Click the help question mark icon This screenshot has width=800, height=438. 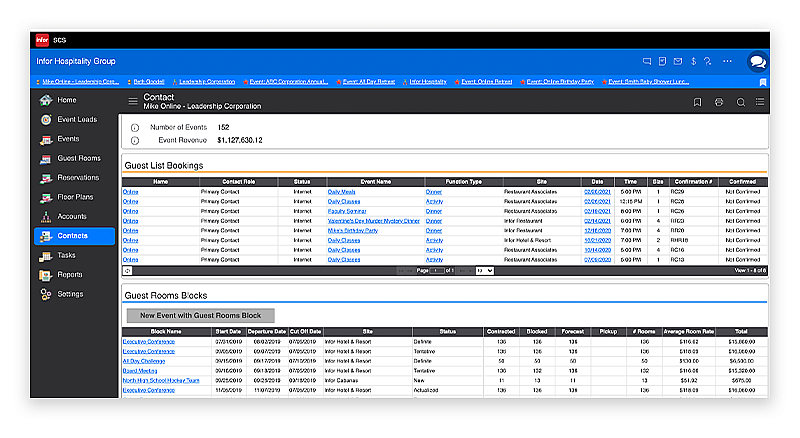click(708, 61)
